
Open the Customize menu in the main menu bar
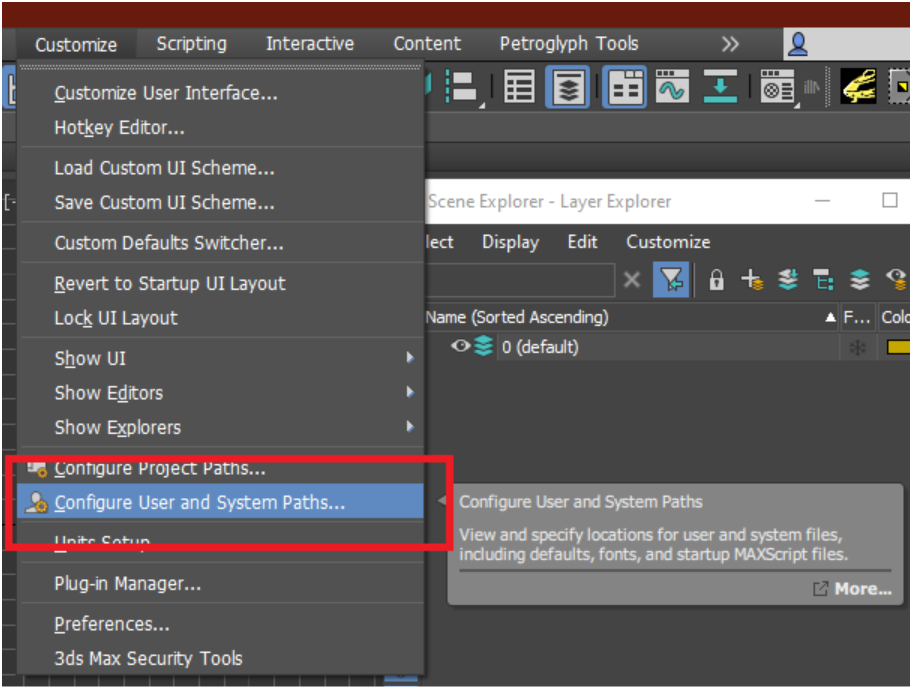click(76, 45)
